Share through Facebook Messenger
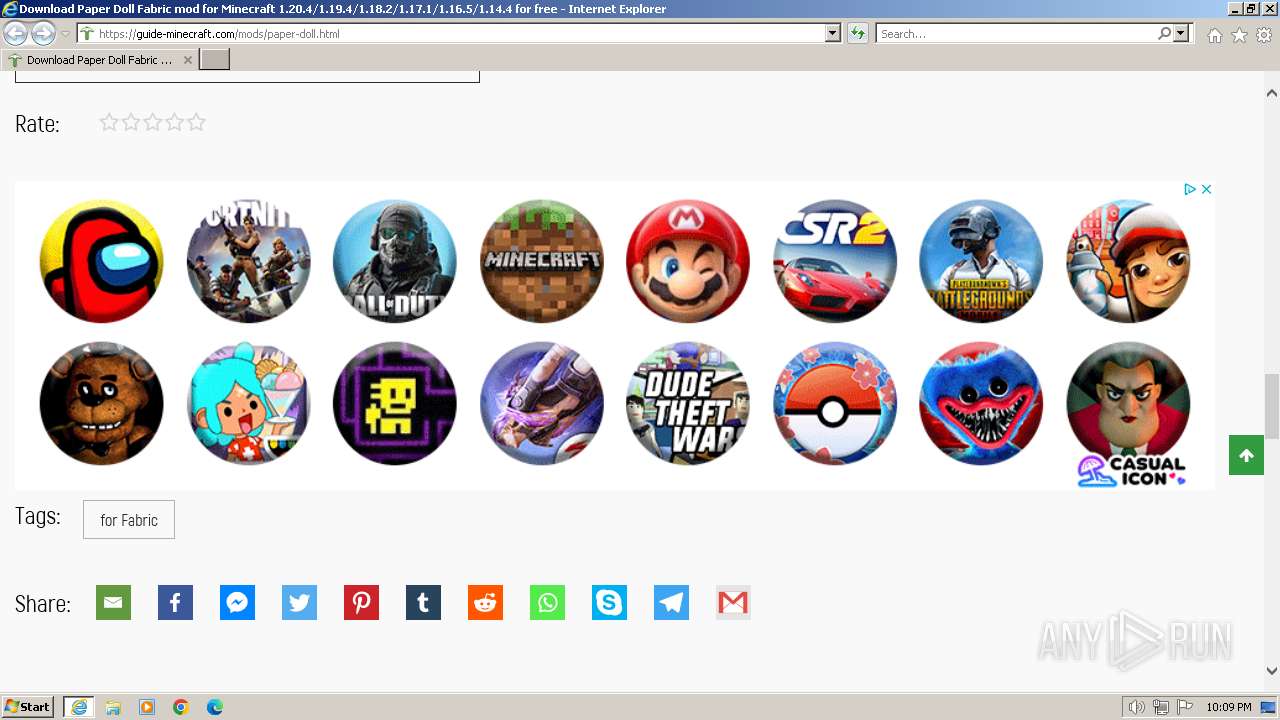Image resolution: width=1280 pixels, height=720 pixels. click(x=237, y=603)
